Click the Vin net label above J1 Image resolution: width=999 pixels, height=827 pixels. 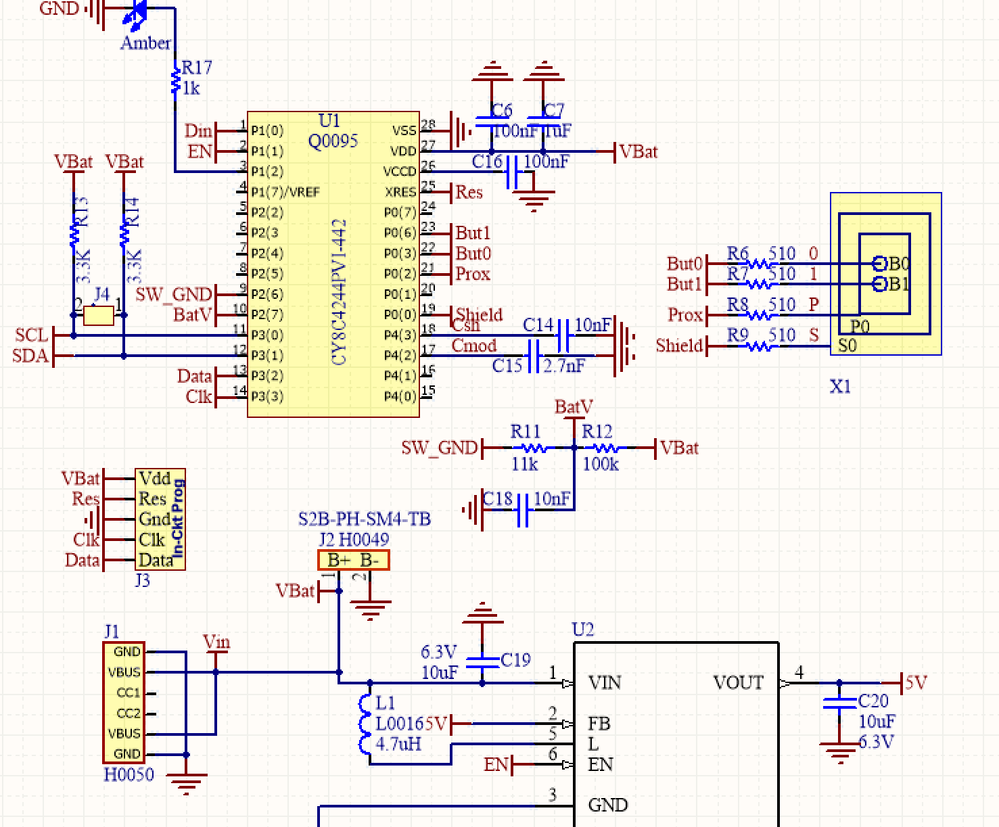tap(216, 642)
